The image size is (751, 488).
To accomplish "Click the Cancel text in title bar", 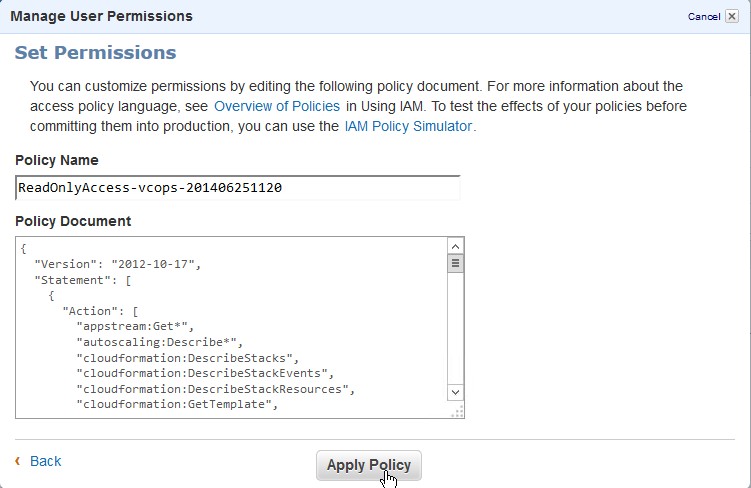I will (x=704, y=17).
